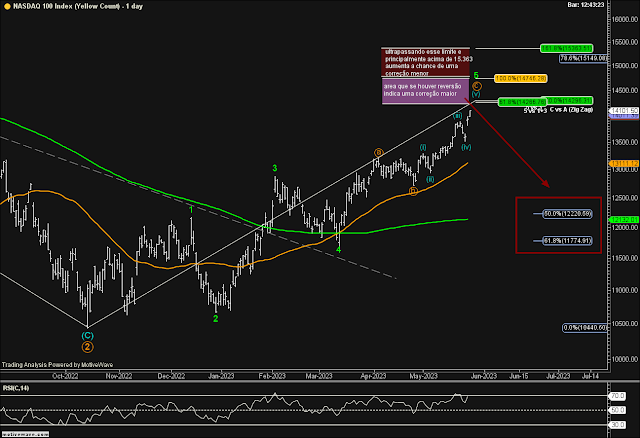The height and width of the screenshot is (438, 640).
Task: Click the orange circled a wave label
Action: click(378, 153)
